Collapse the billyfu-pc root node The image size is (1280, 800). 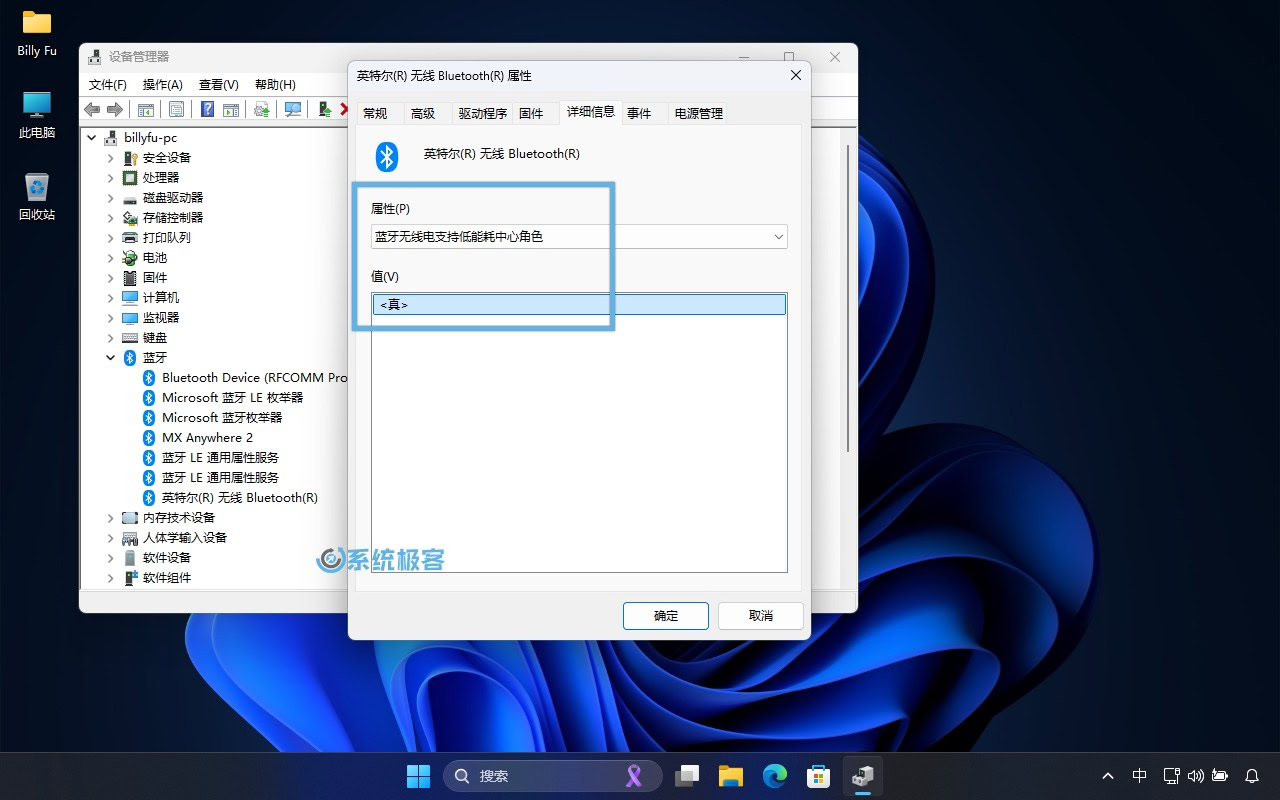point(92,137)
